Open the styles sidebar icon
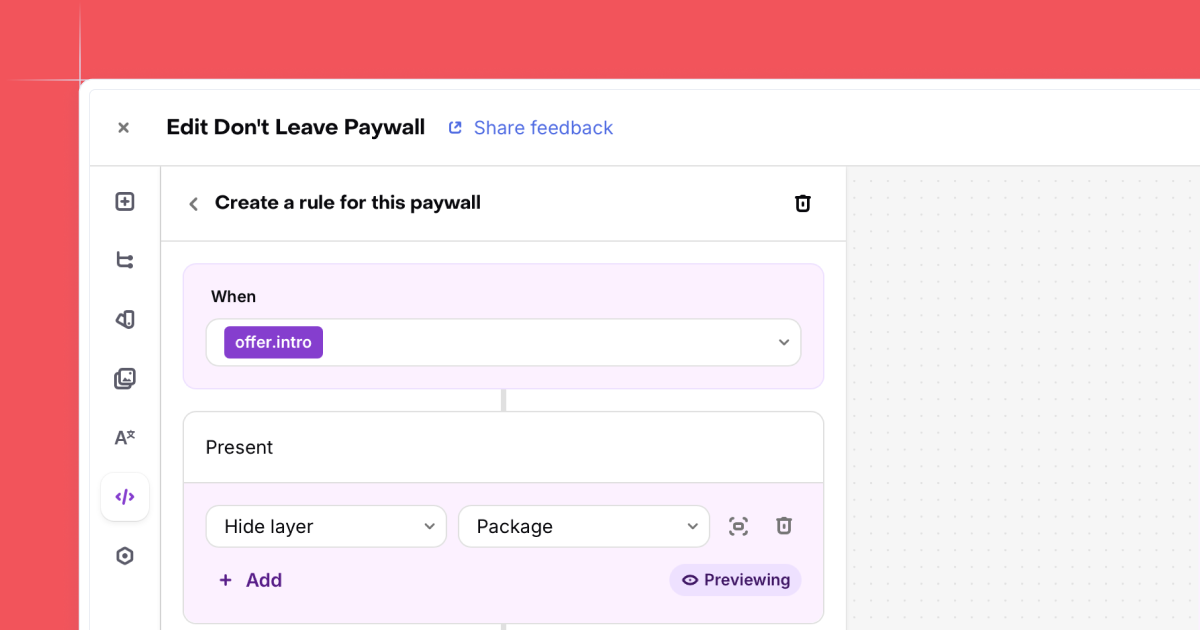The image size is (1200, 630). 125,320
